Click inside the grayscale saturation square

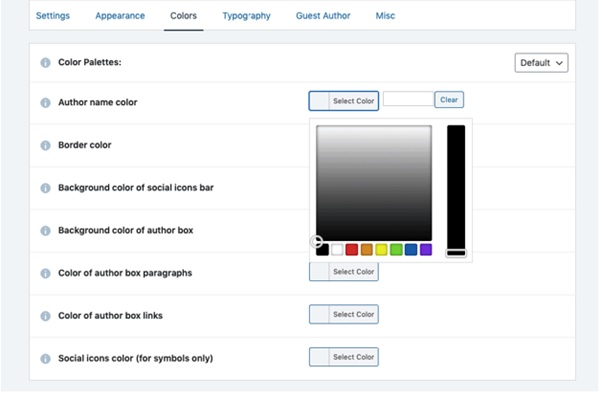(x=374, y=183)
